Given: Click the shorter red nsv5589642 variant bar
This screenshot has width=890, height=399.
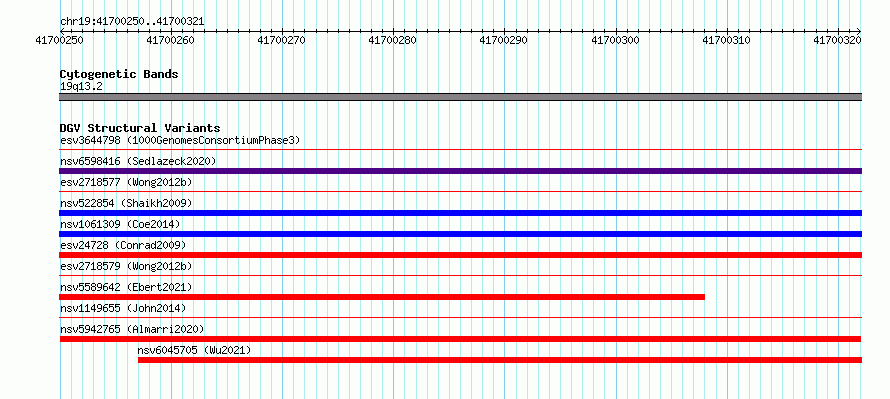Looking at the screenshot, I should pyautogui.click(x=382, y=297).
